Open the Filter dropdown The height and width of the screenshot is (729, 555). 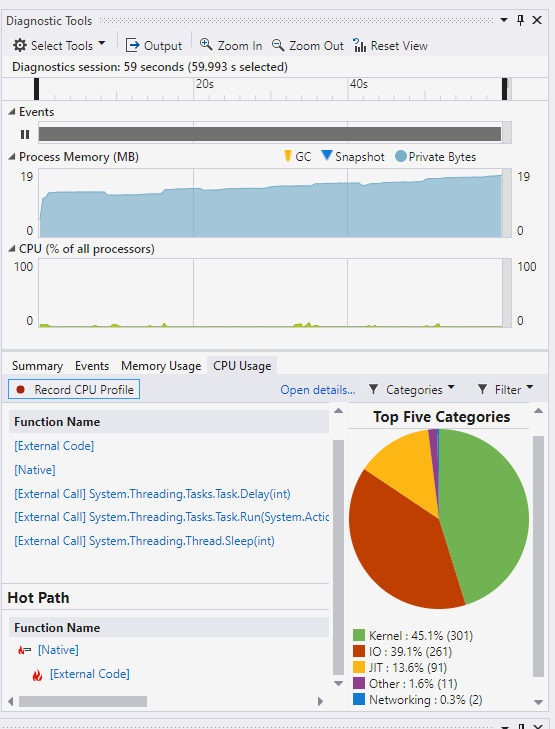pos(505,390)
